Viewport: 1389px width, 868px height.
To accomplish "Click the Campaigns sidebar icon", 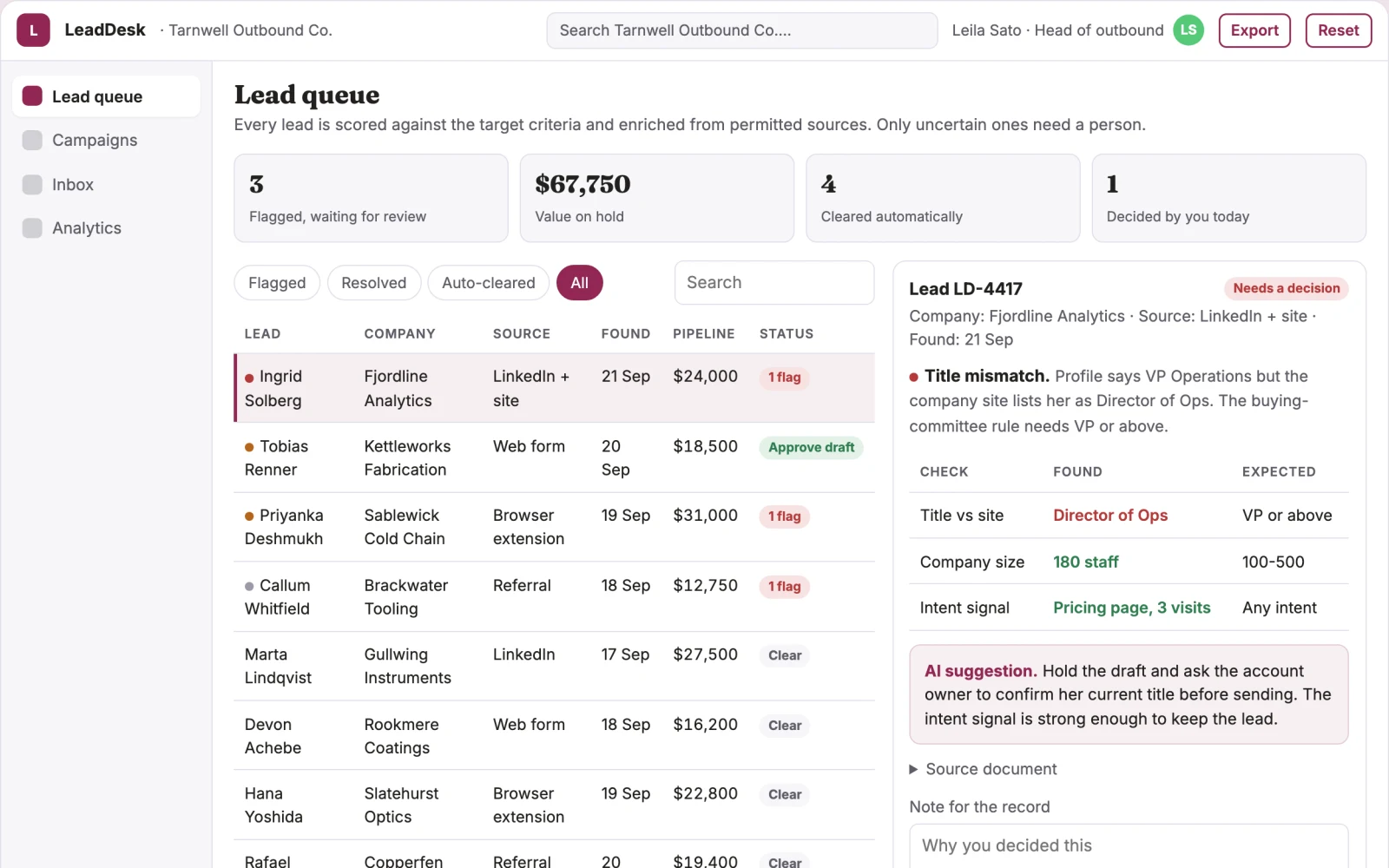I will pos(32,141).
